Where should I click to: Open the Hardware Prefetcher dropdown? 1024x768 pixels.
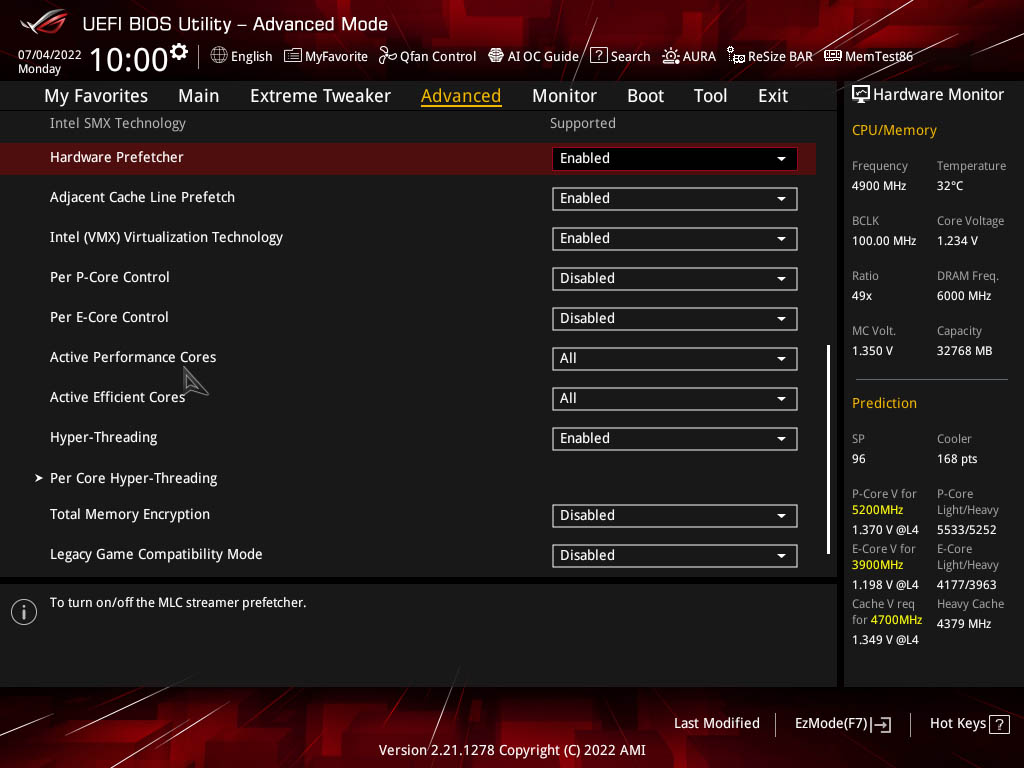pos(674,159)
